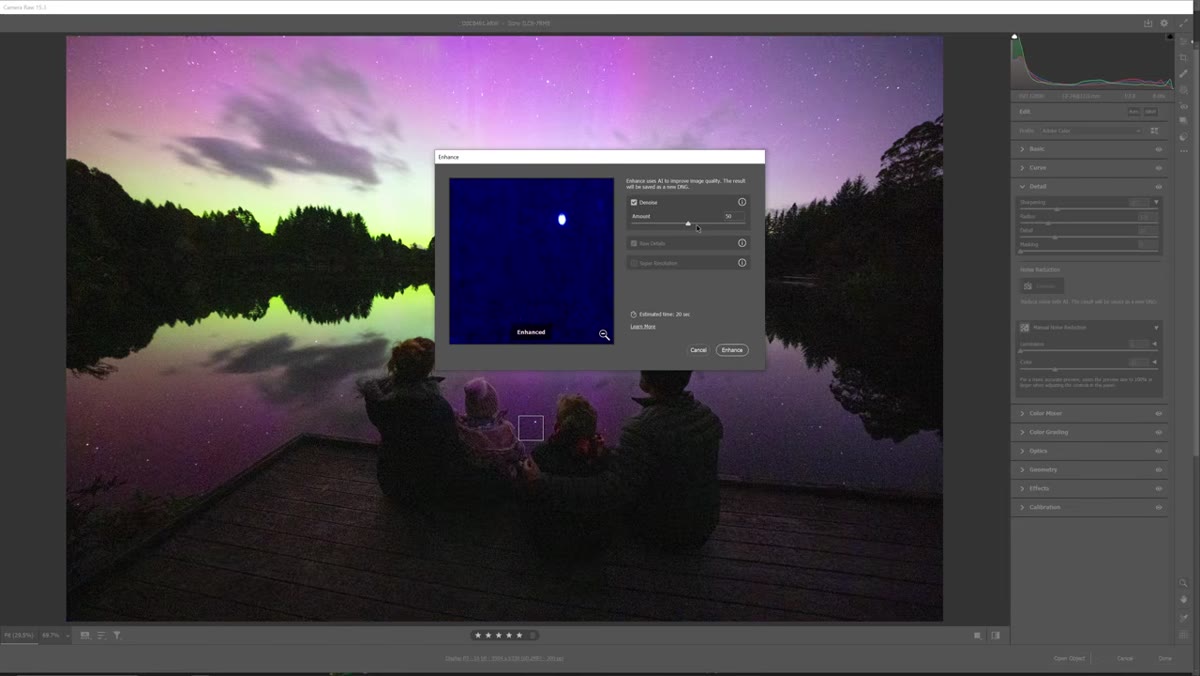Click the workflow options link at bottom
The width and height of the screenshot is (1200, 676).
(505, 658)
